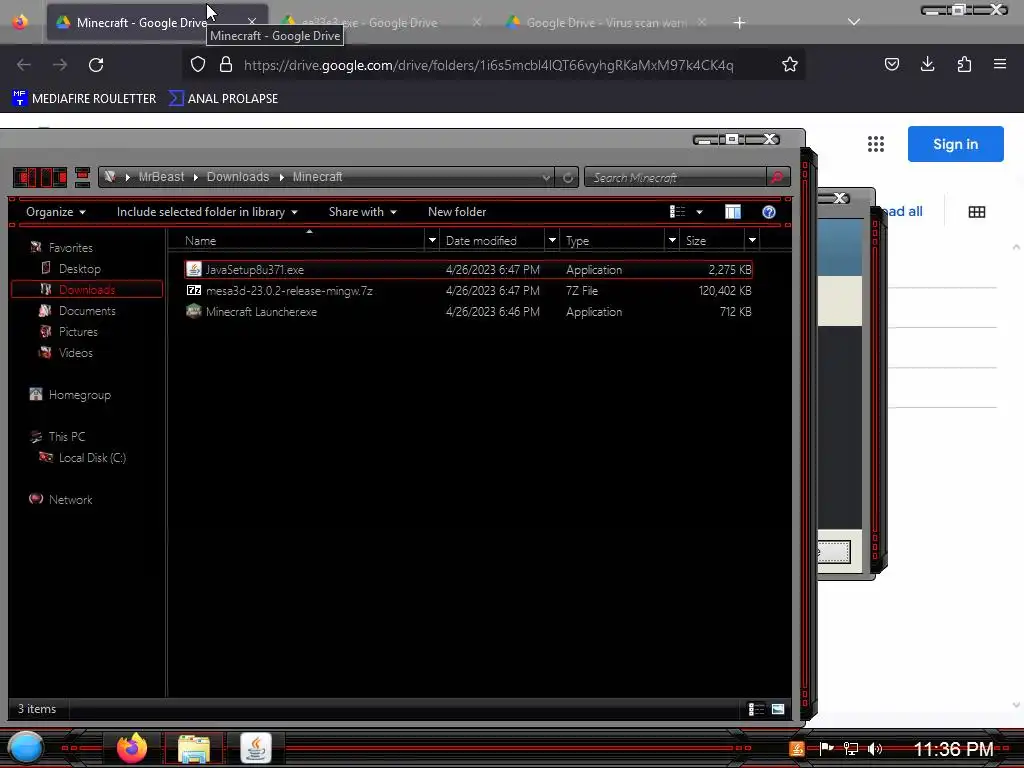Go back in Firefox browser
1024x768 pixels.
click(x=24, y=65)
